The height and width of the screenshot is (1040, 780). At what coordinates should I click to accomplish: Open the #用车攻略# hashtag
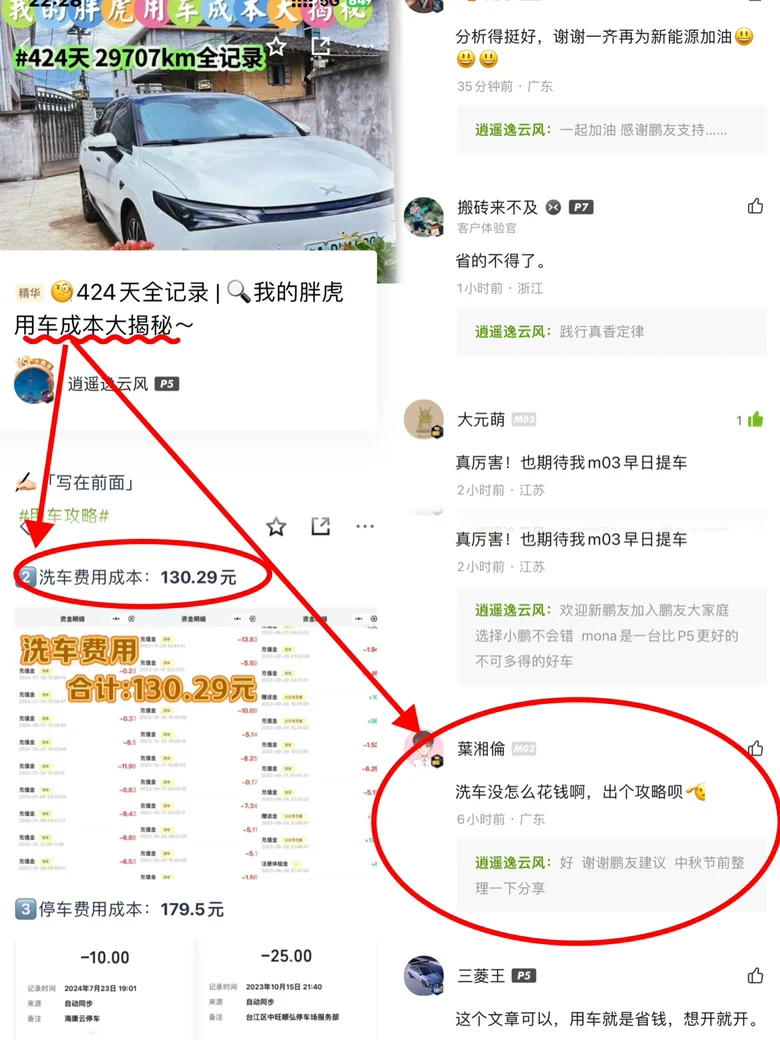tap(63, 515)
